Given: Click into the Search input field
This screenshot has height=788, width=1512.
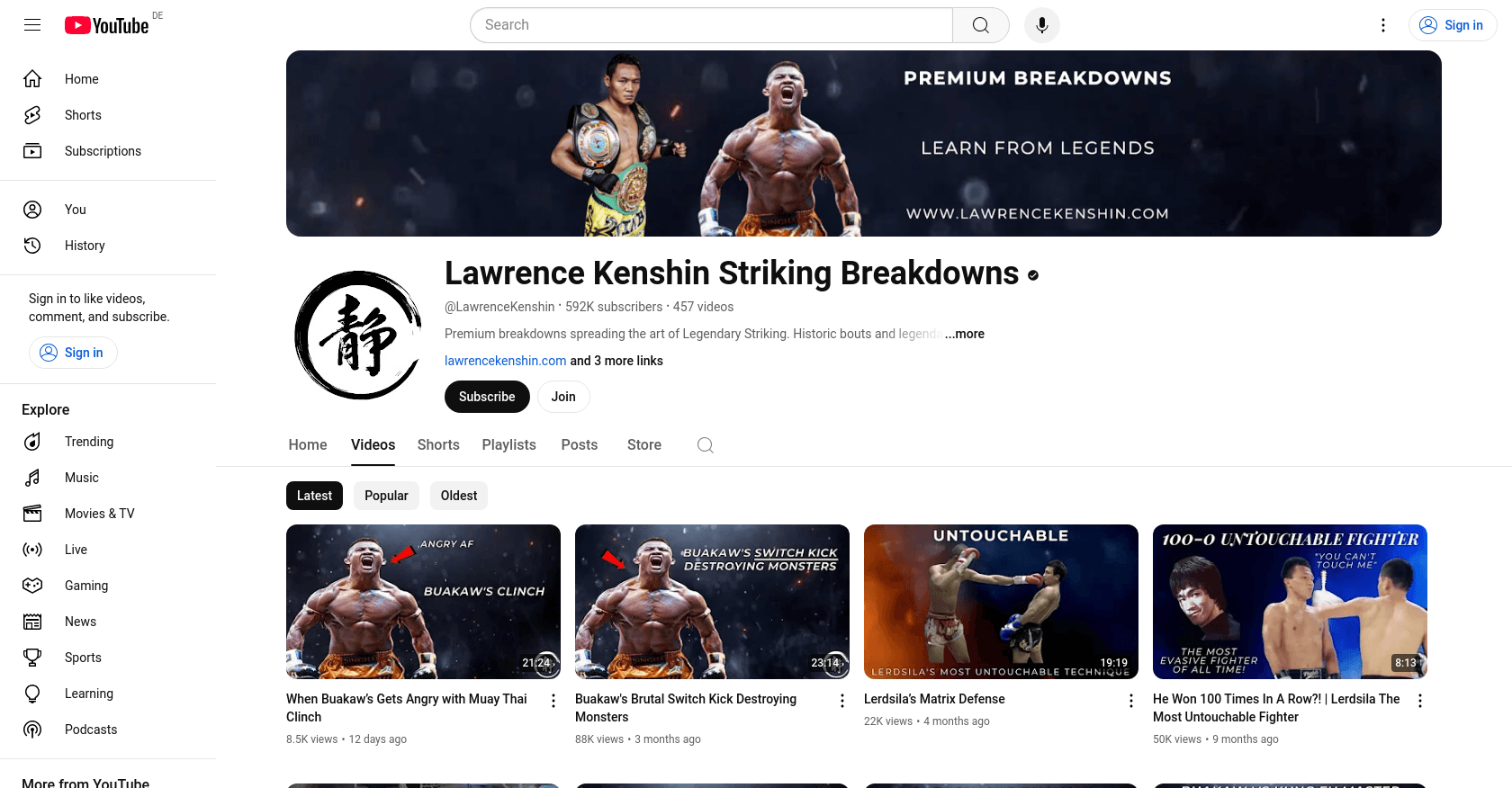Looking at the screenshot, I should tap(711, 25).
